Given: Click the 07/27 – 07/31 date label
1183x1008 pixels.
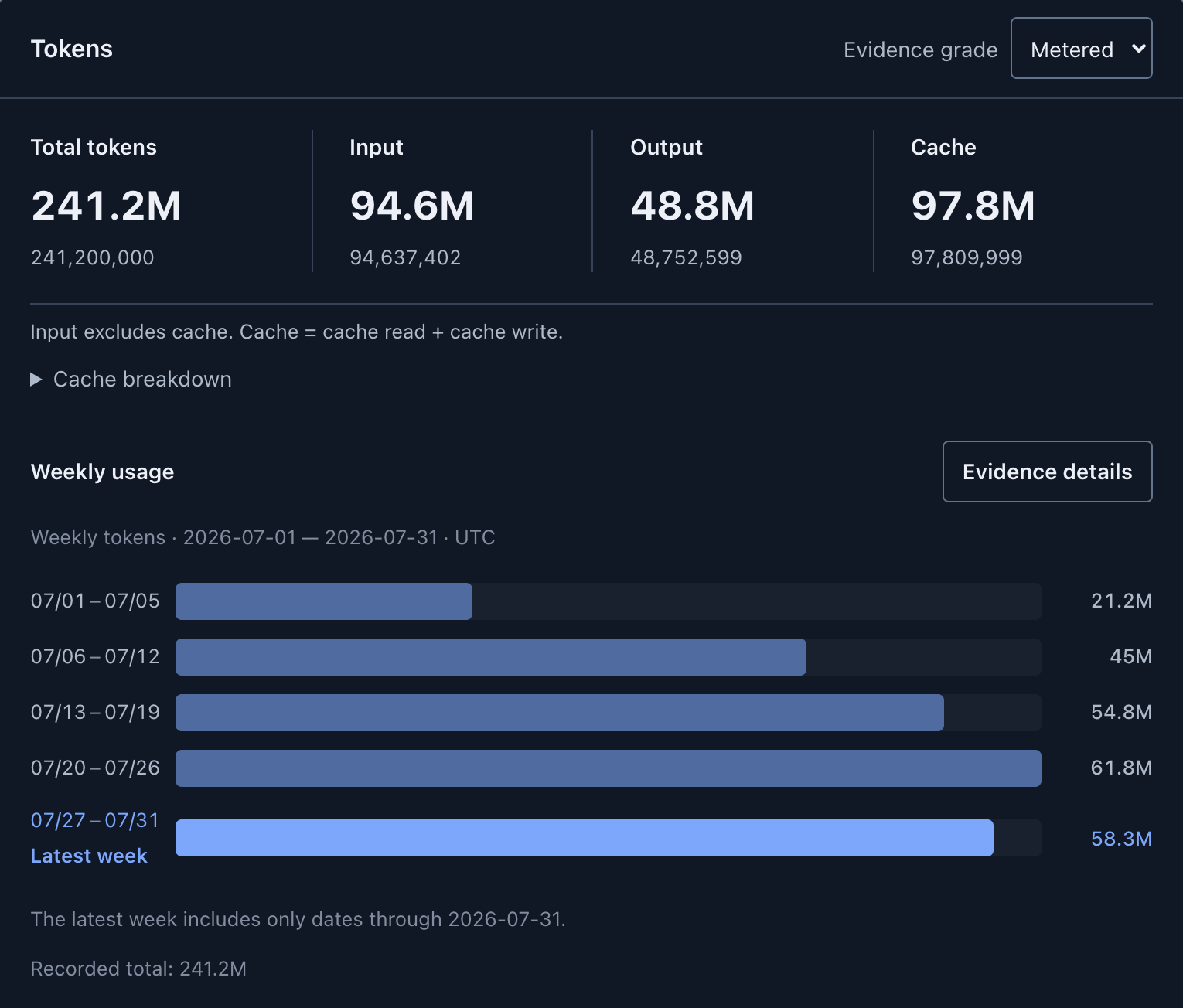Looking at the screenshot, I should click(95, 820).
